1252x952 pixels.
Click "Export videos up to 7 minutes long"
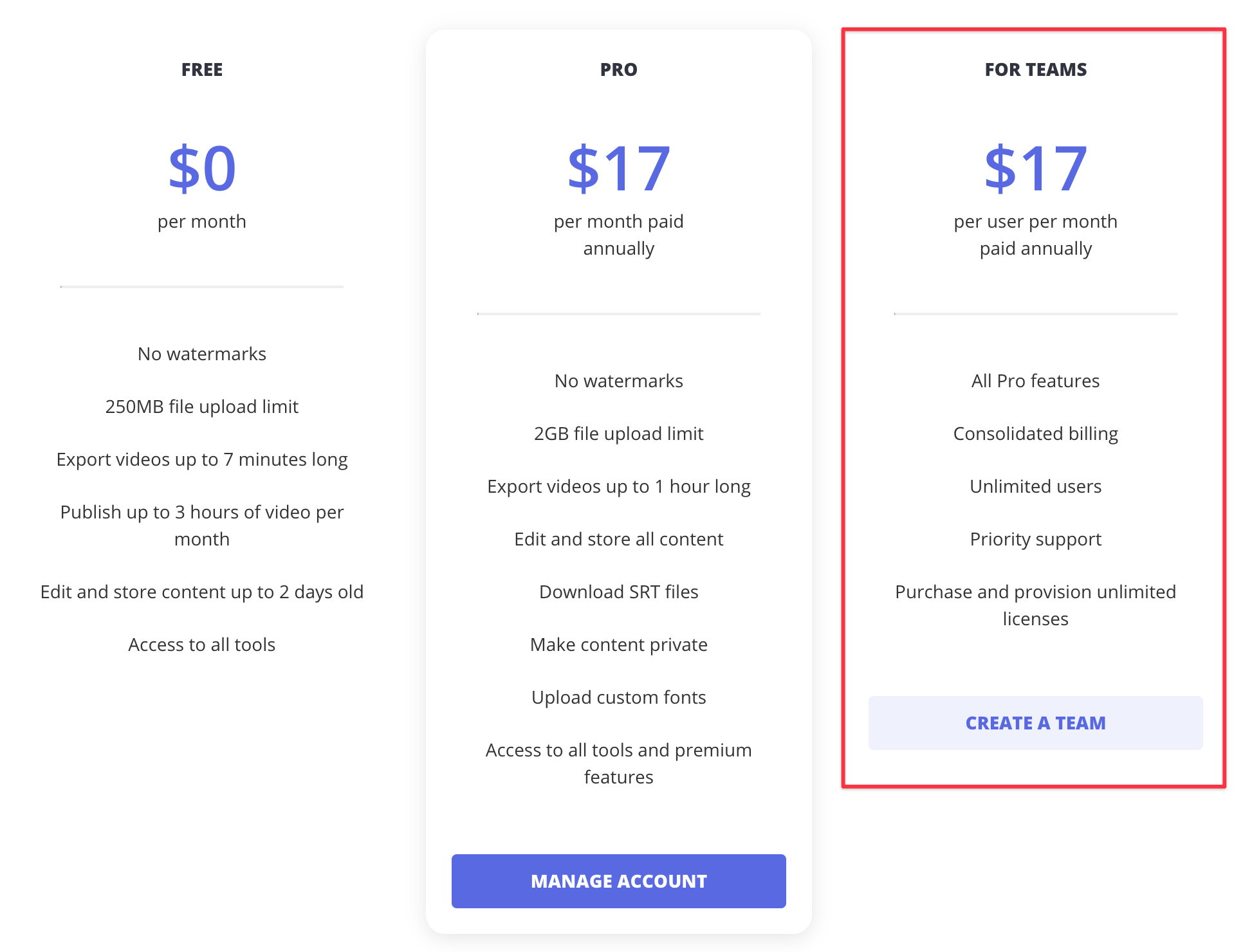(x=202, y=459)
